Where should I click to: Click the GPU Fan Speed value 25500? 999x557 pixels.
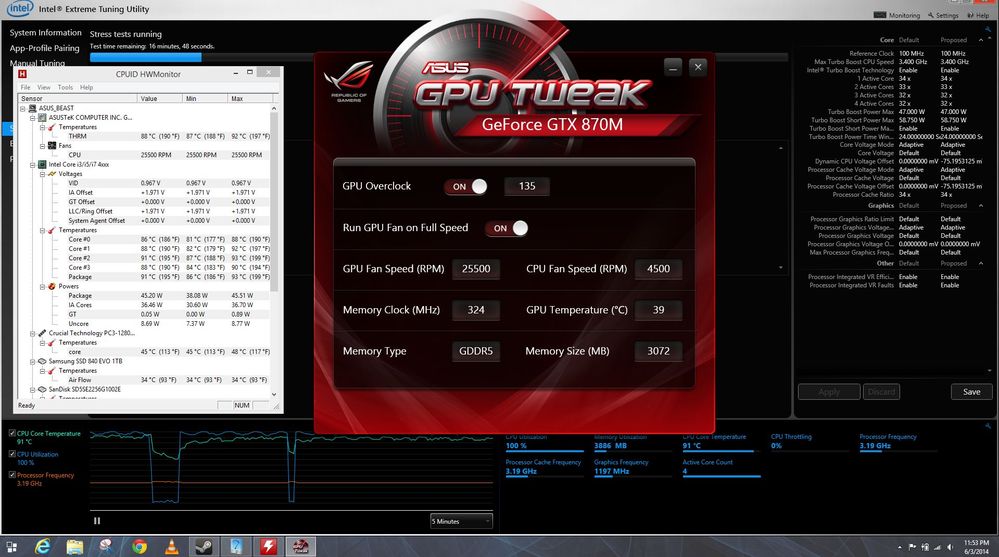click(x=476, y=269)
